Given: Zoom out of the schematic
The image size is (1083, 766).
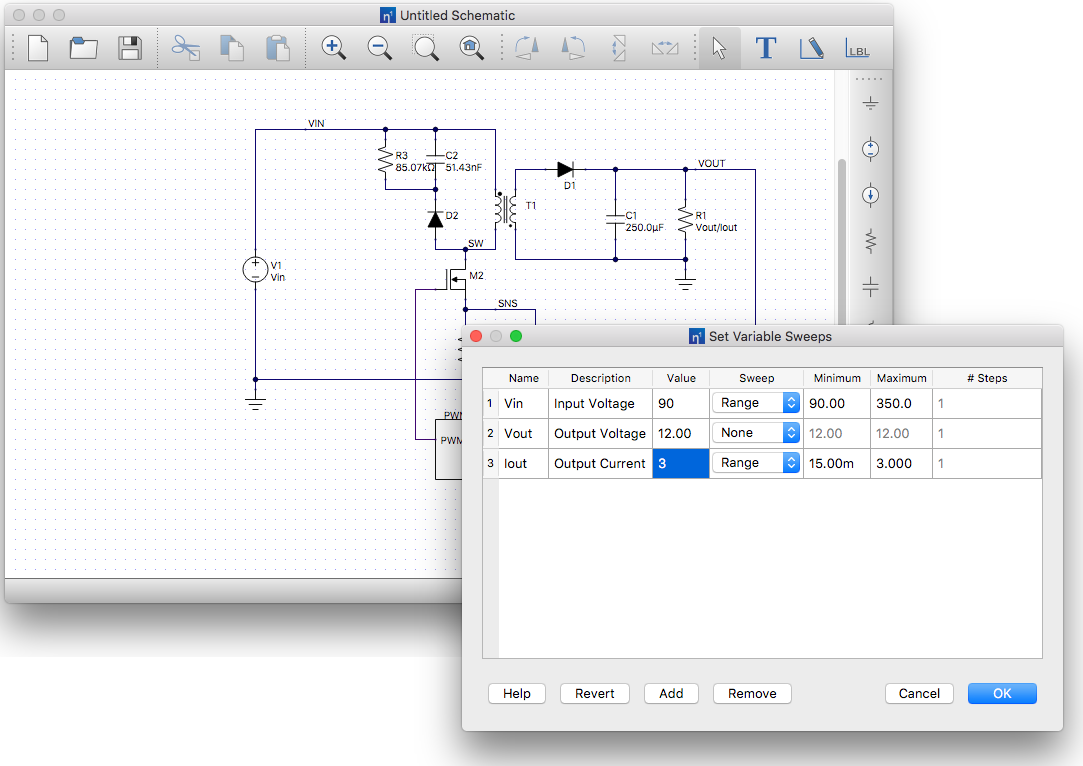Looking at the screenshot, I should click(x=379, y=48).
